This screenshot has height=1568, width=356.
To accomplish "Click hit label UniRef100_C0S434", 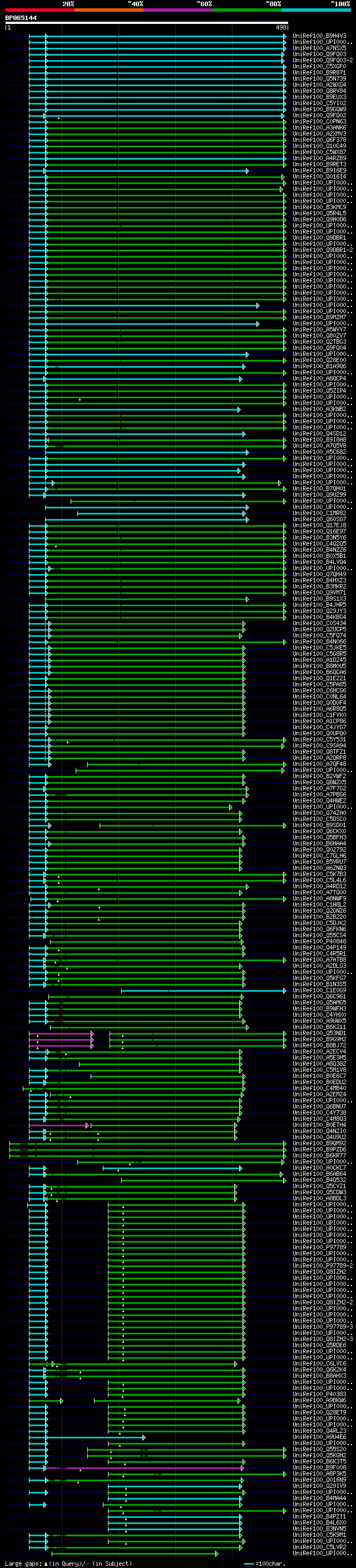I will click(319, 624).
